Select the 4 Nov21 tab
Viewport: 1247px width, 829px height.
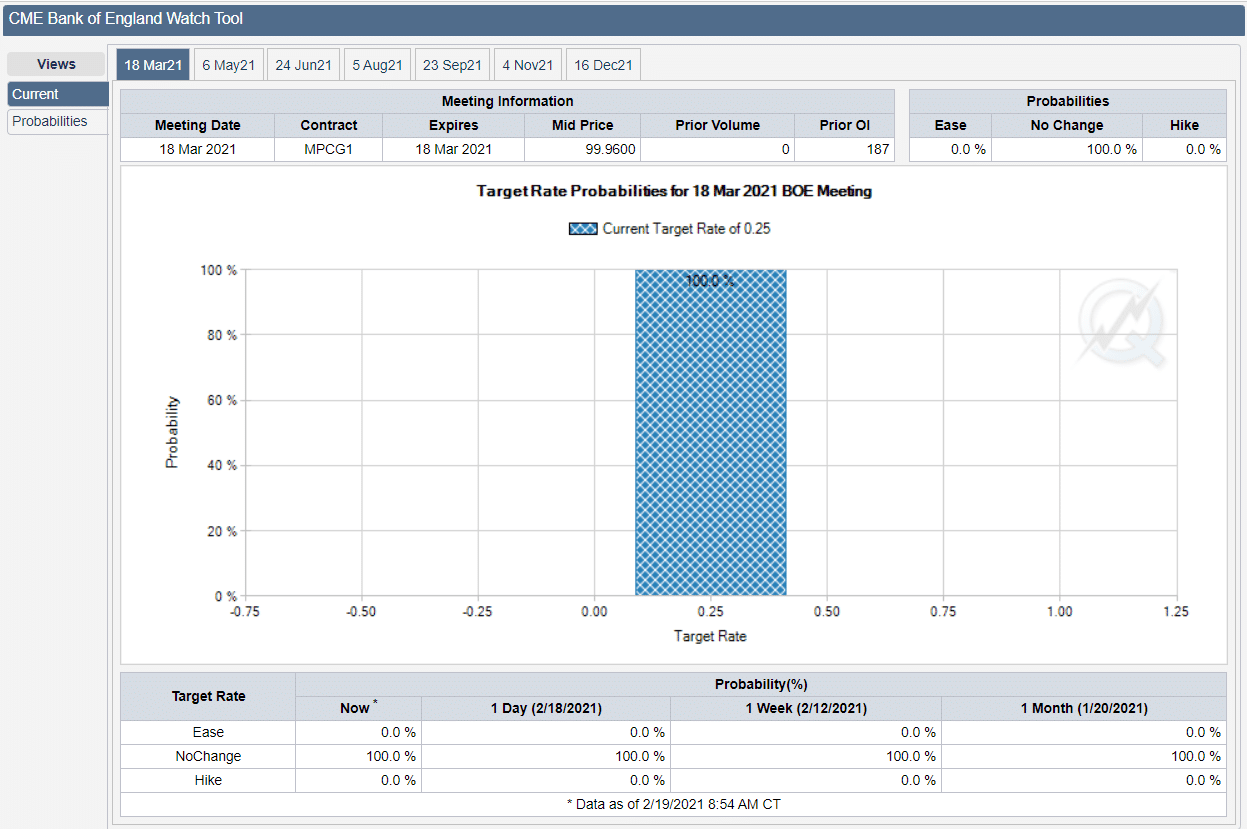[527, 65]
